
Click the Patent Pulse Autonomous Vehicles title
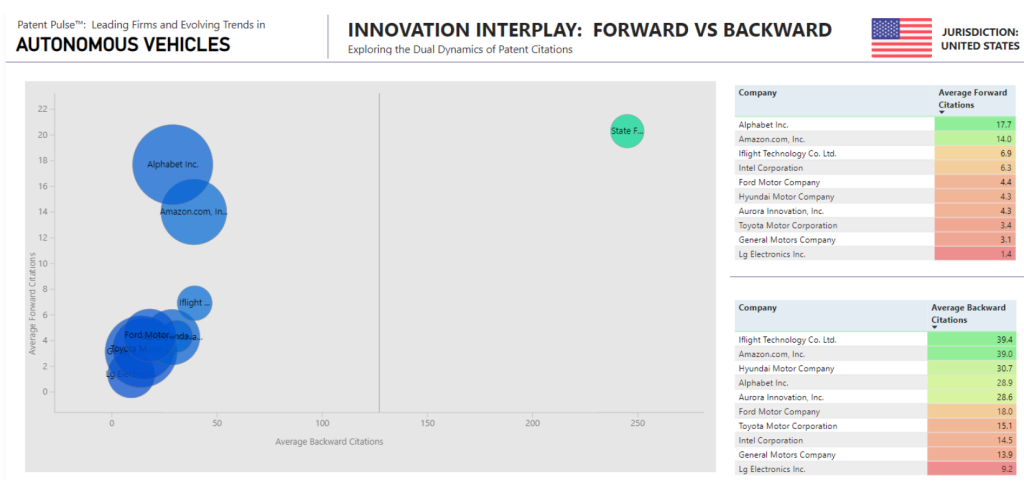[123, 45]
